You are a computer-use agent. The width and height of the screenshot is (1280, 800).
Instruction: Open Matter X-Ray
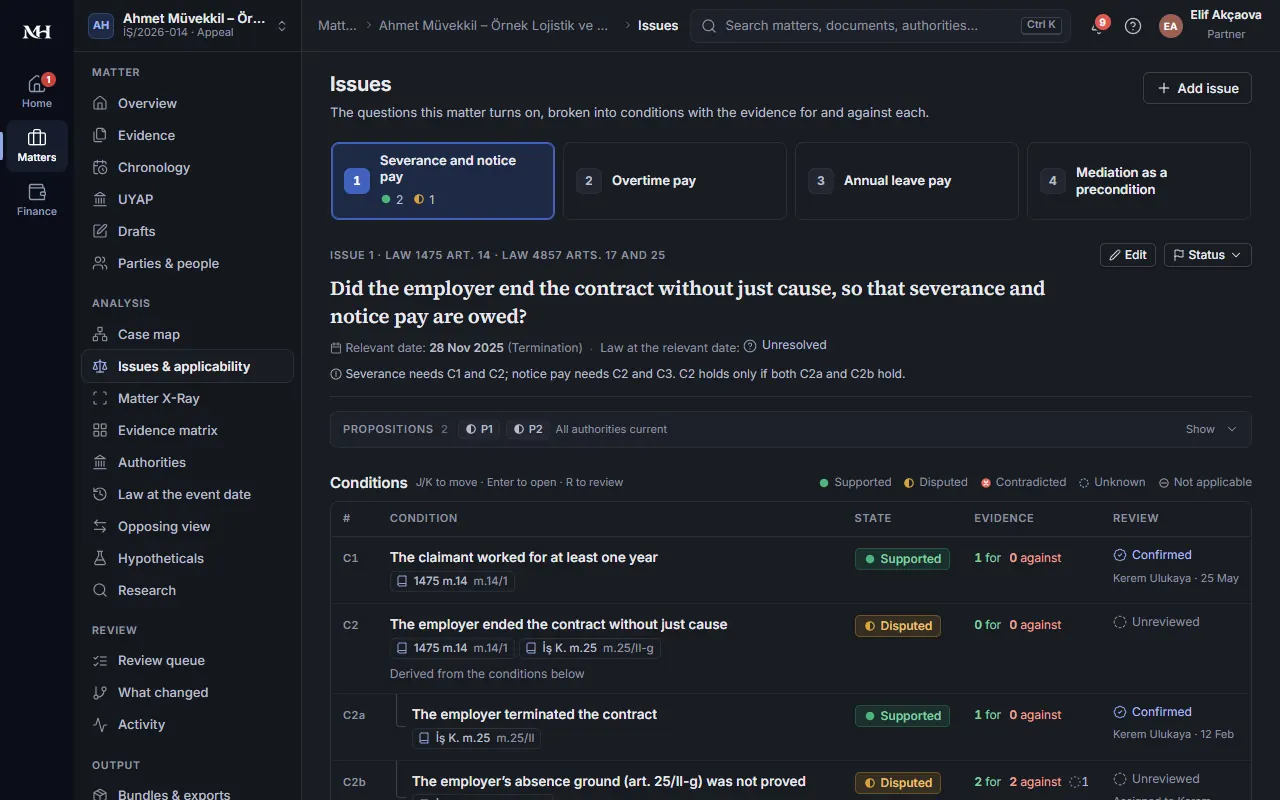coord(187,398)
